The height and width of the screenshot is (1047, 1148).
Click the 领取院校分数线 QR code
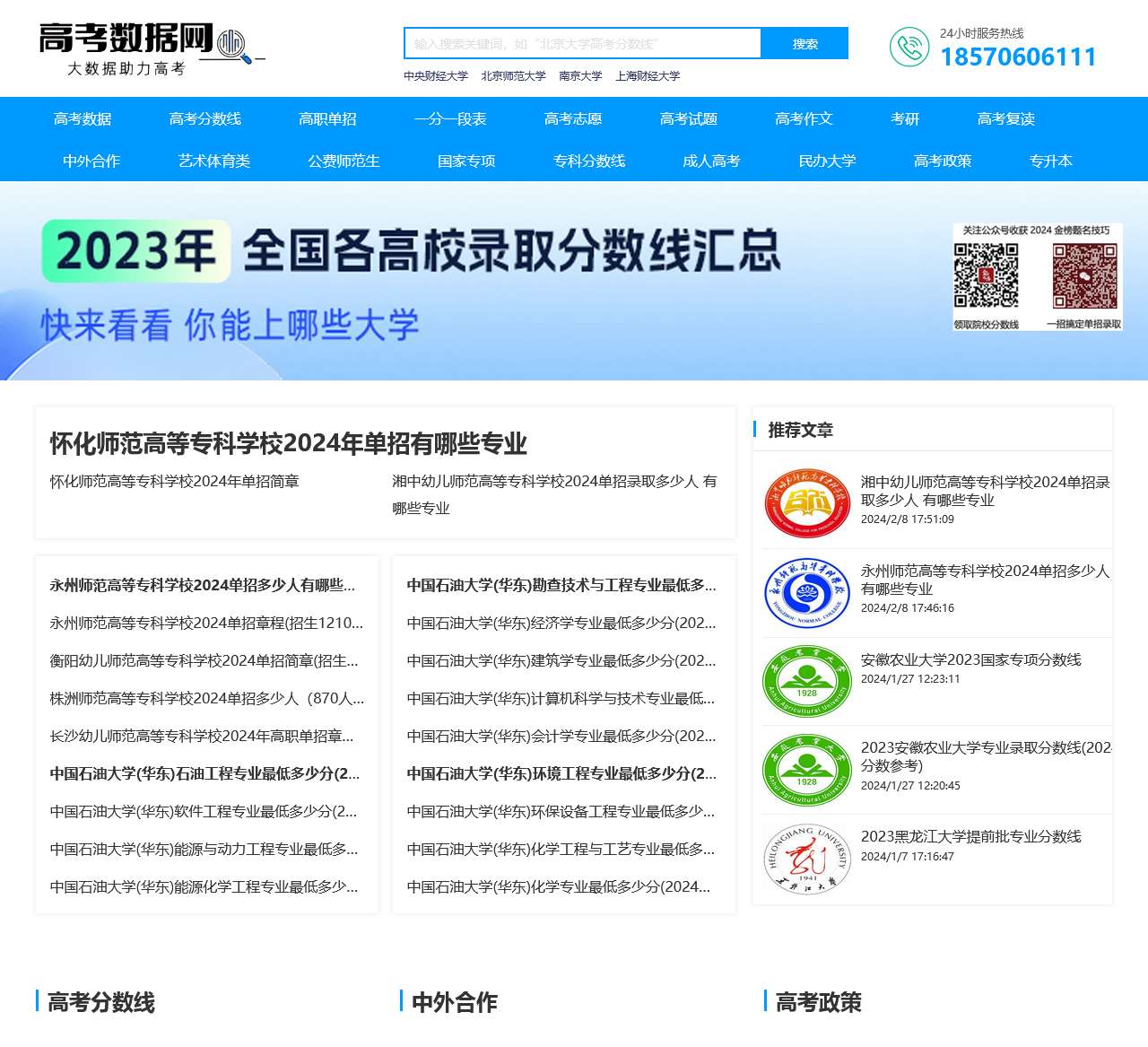[x=987, y=274]
